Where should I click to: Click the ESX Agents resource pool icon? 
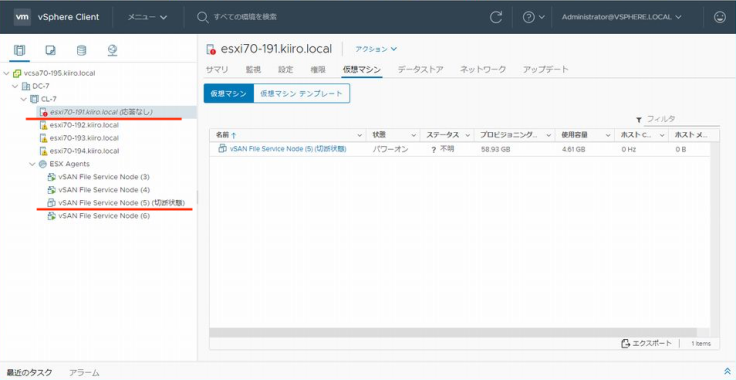(x=43, y=164)
